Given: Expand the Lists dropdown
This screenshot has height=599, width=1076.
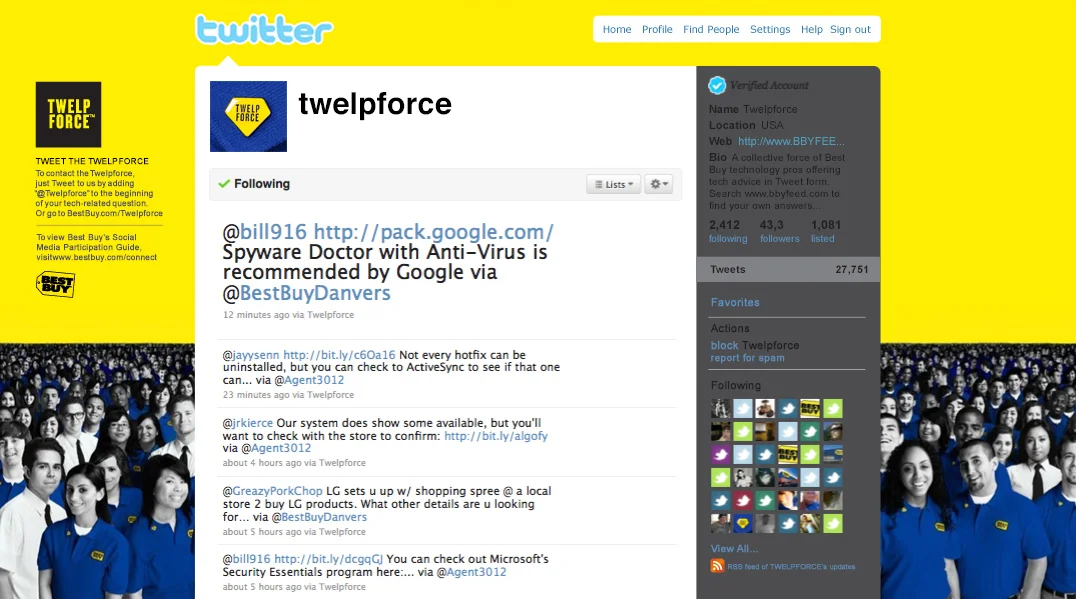Looking at the screenshot, I should (613, 184).
